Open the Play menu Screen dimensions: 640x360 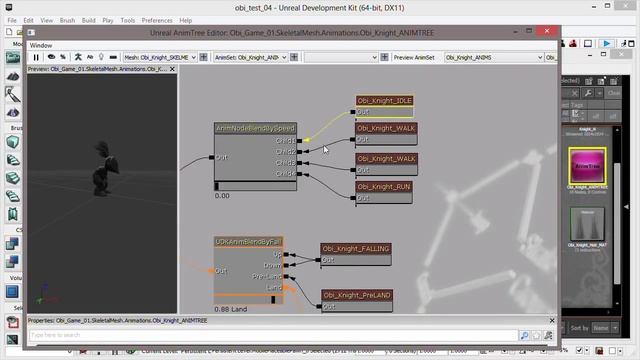[x=108, y=20]
